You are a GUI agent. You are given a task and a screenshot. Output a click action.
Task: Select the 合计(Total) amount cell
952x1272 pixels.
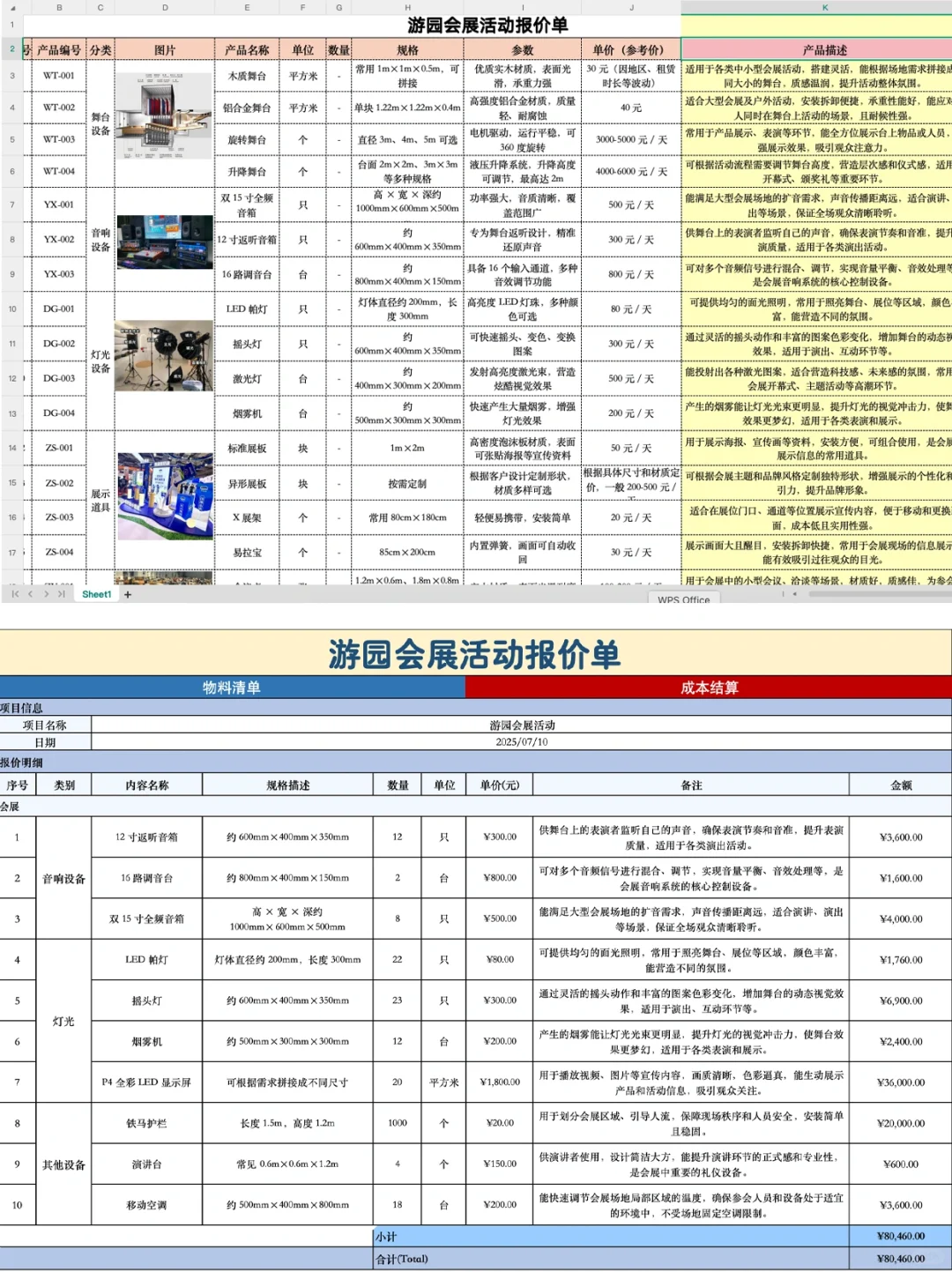pos(901,1259)
